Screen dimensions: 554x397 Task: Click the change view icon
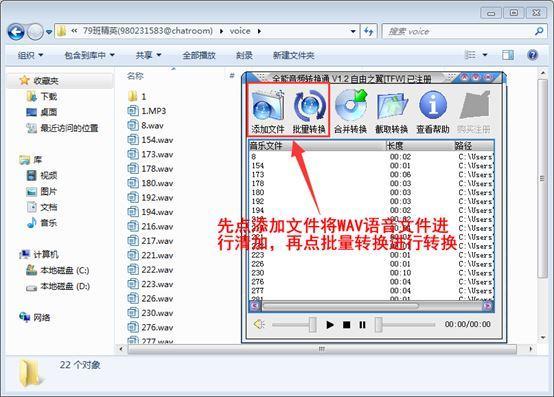point(470,55)
